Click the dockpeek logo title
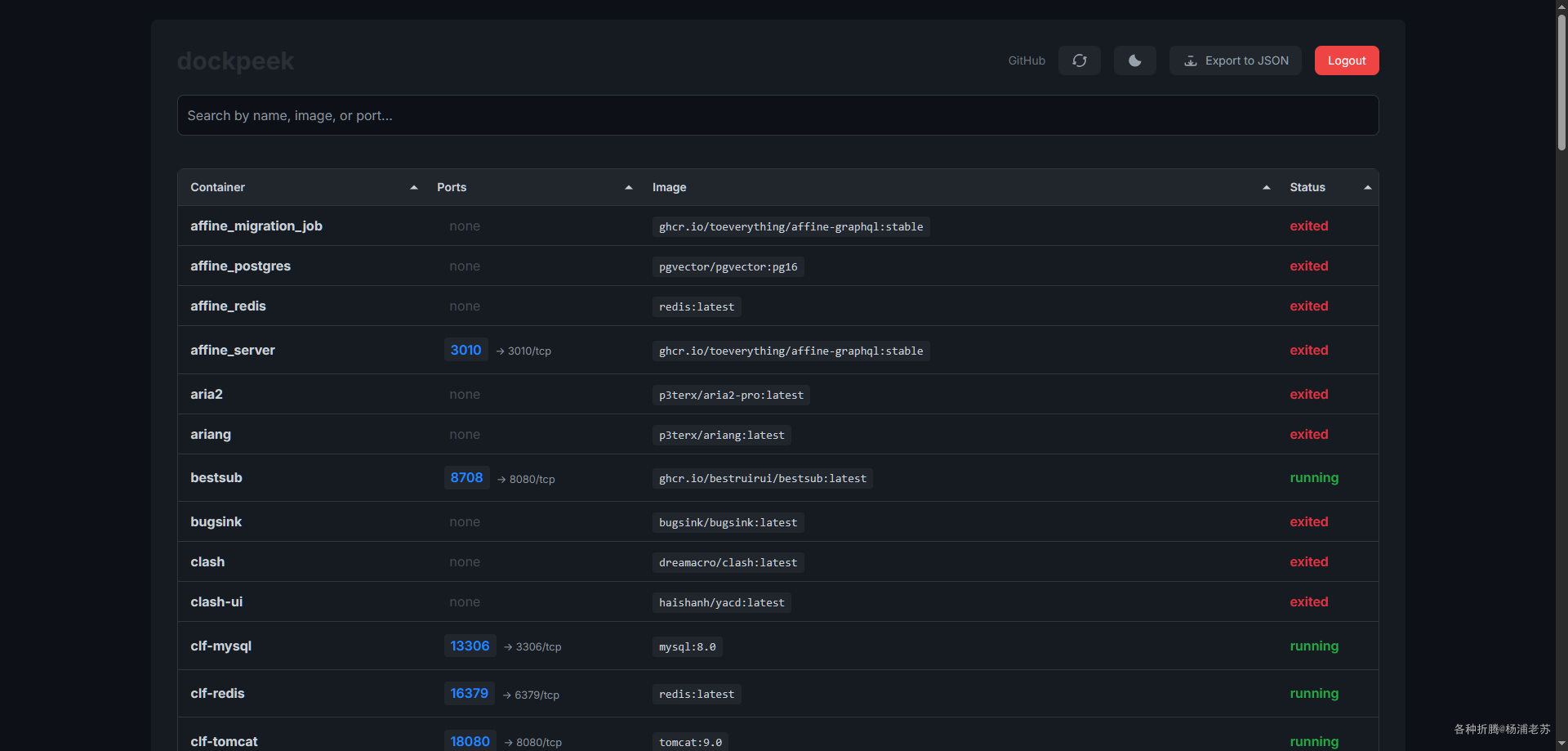 coord(235,60)
